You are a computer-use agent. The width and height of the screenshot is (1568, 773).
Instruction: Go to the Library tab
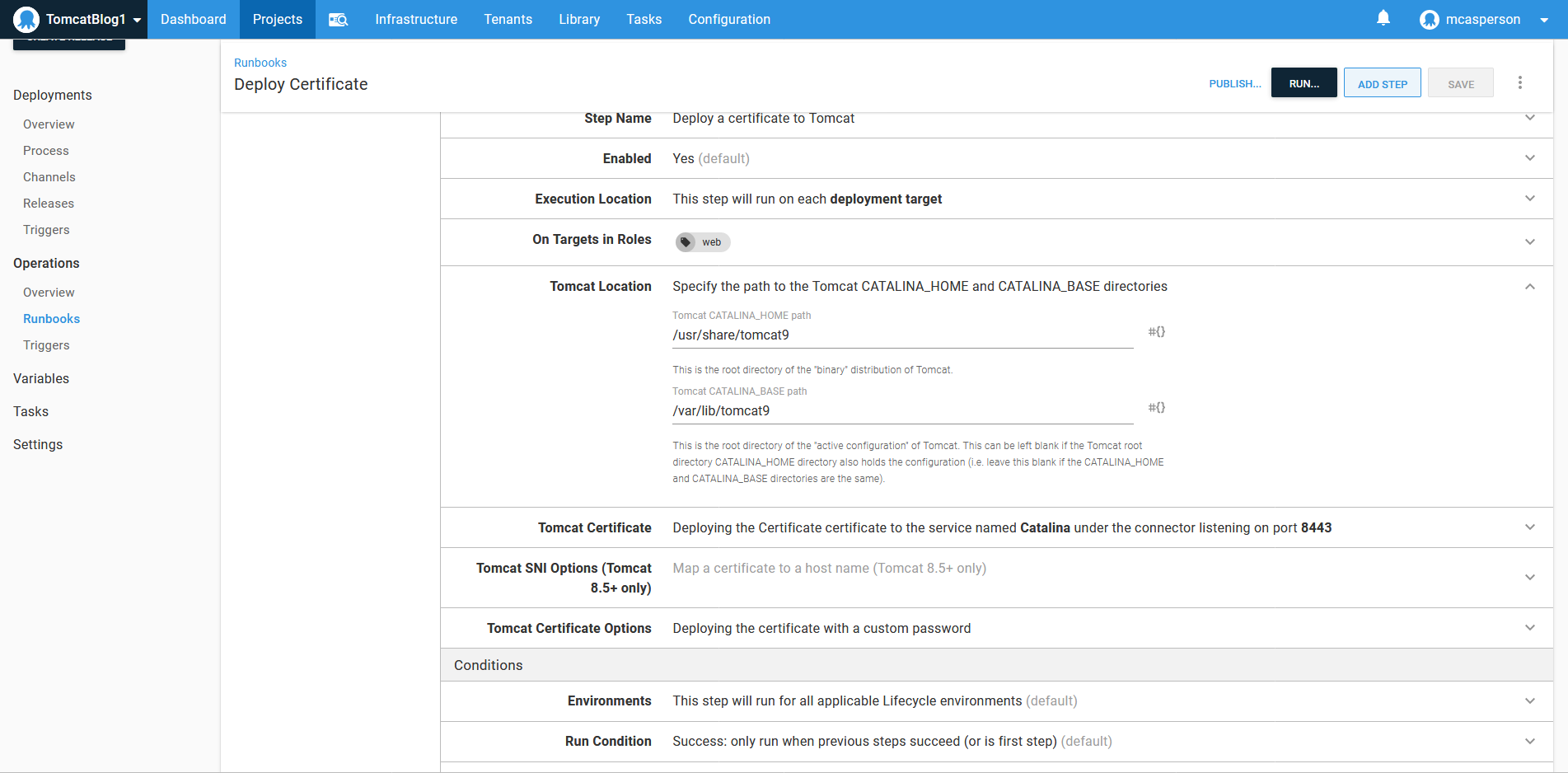point(578,20)
